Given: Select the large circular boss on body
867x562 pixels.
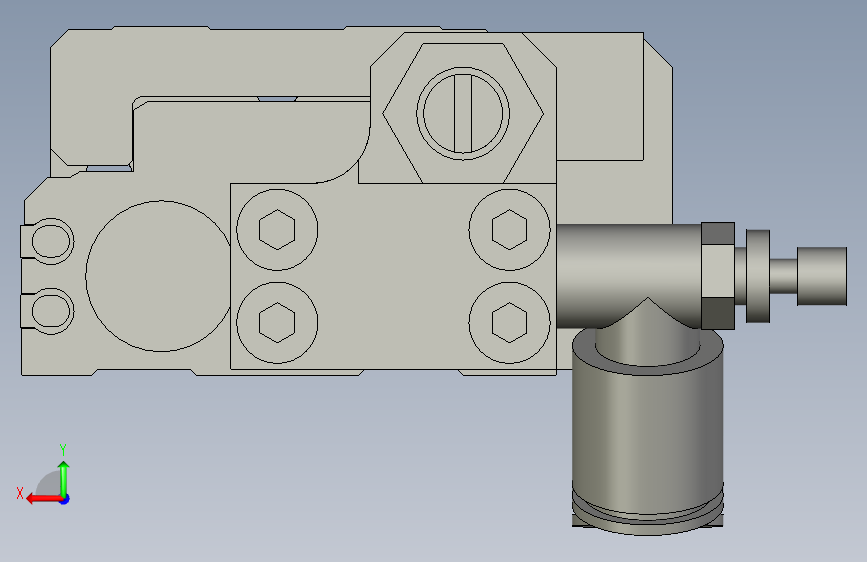Looking at the screenshot, I should pyautogui.click(x=160, y=276).
